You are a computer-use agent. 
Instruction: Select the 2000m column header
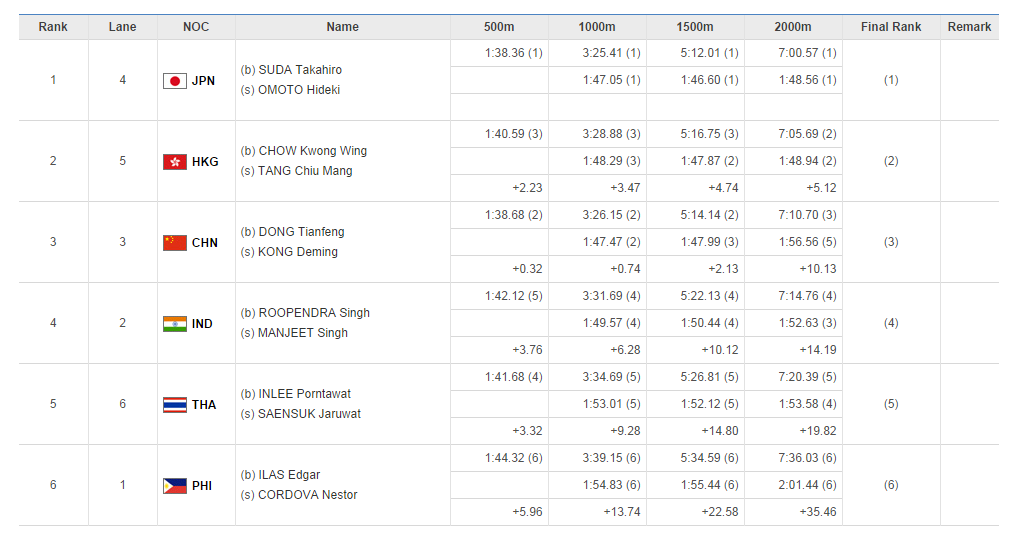tap(793, 27)
